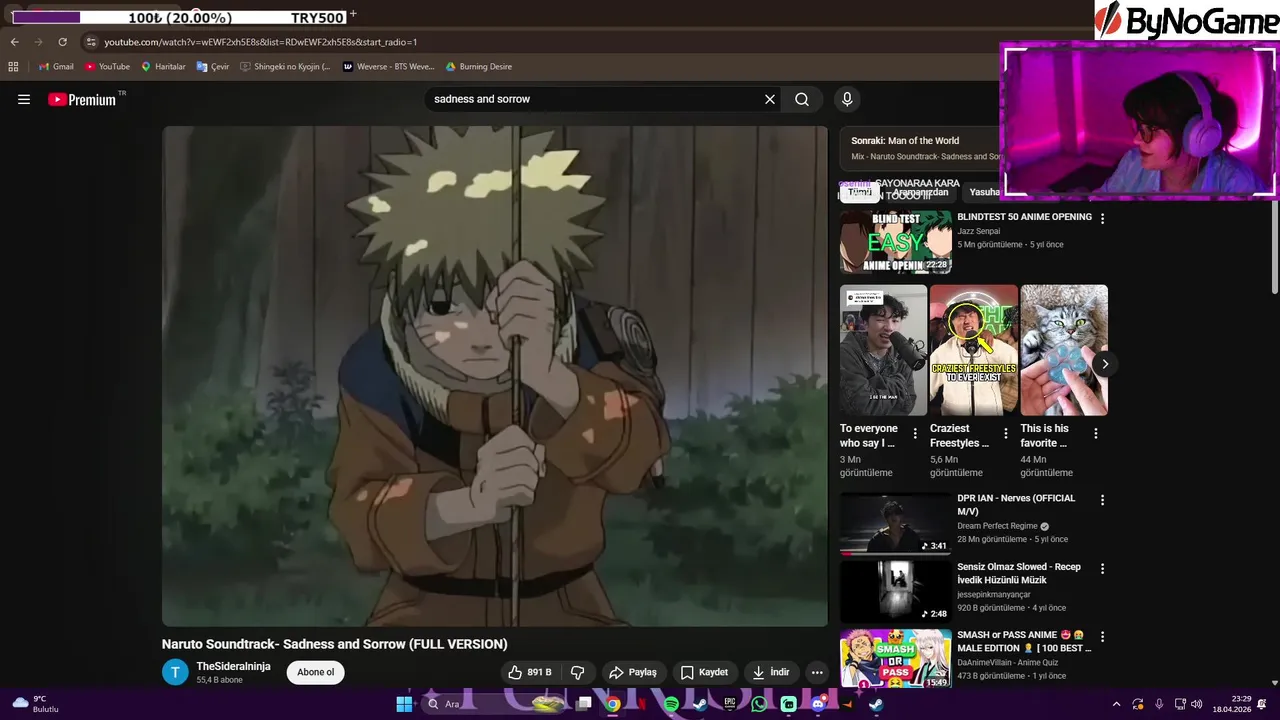Open the Mix playlist panel Sonraki: Man of the World
Screen dimensions: 1280x720
(x=920, y=148)
